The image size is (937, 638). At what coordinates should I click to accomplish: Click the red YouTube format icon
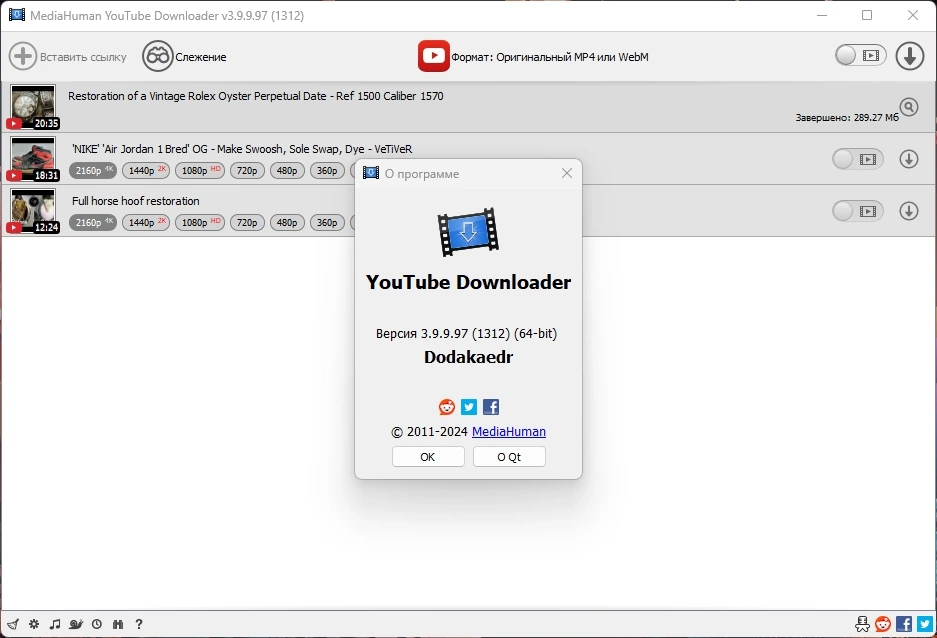pos(433,56)
